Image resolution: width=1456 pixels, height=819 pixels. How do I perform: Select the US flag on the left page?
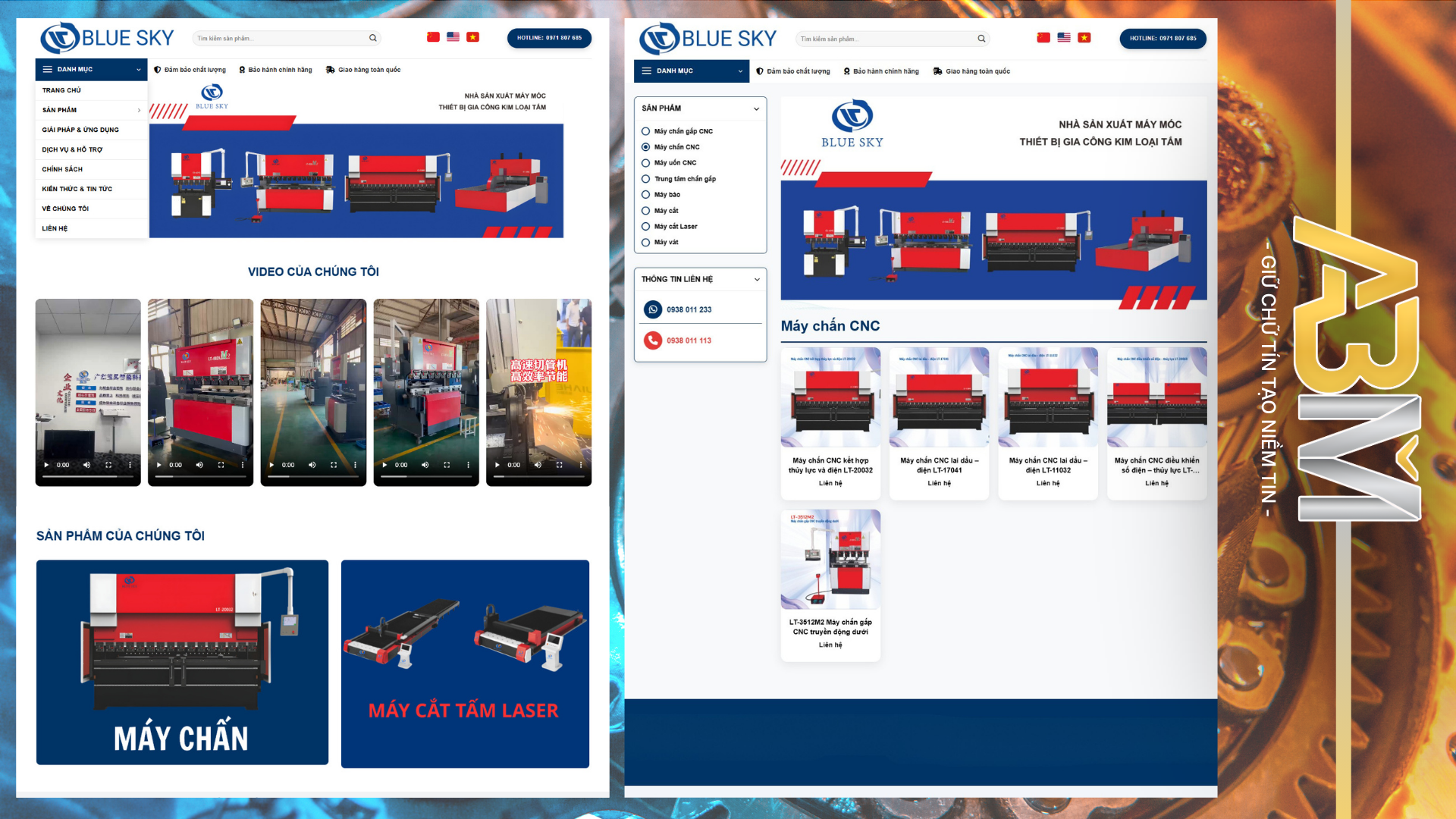tap(453, 37)
